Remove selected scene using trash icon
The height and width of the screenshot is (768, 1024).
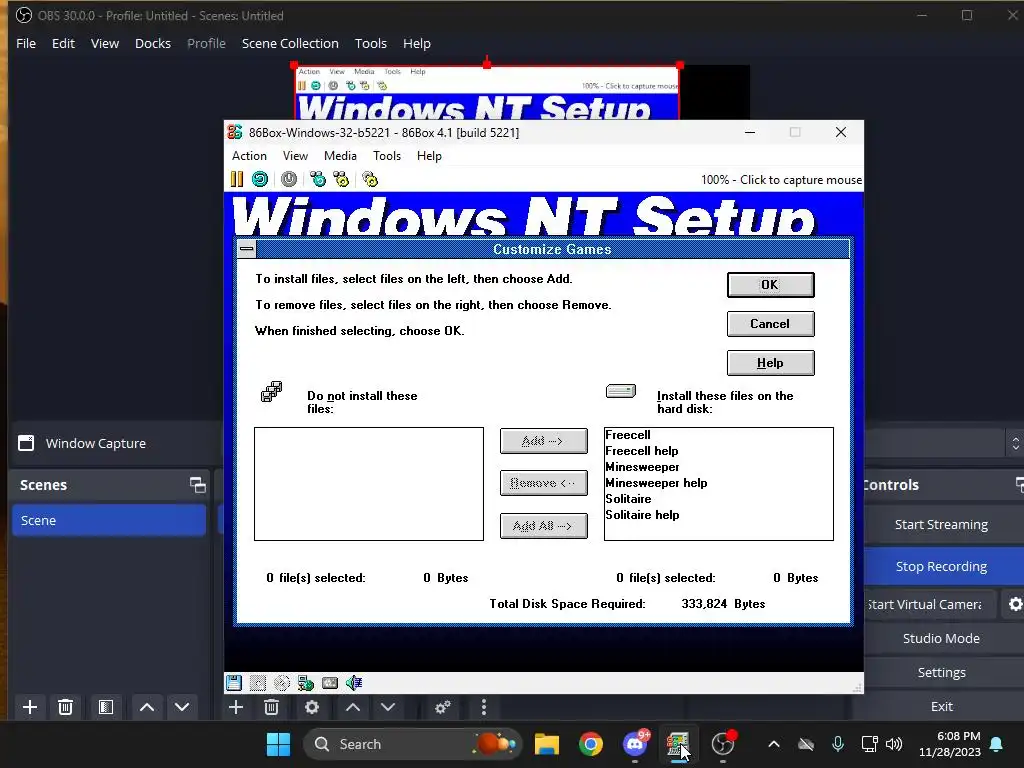click(65, 707)
